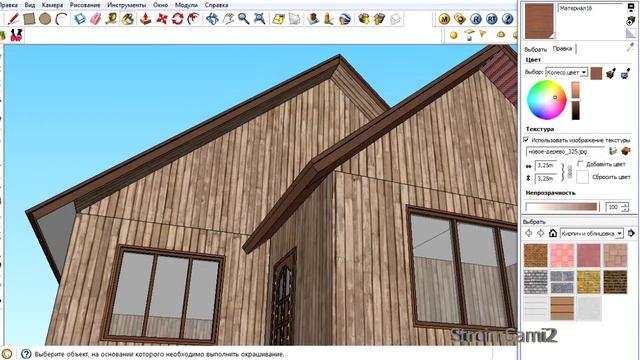Click the library Home icon
640x360 pixels.
coord(553,233)
